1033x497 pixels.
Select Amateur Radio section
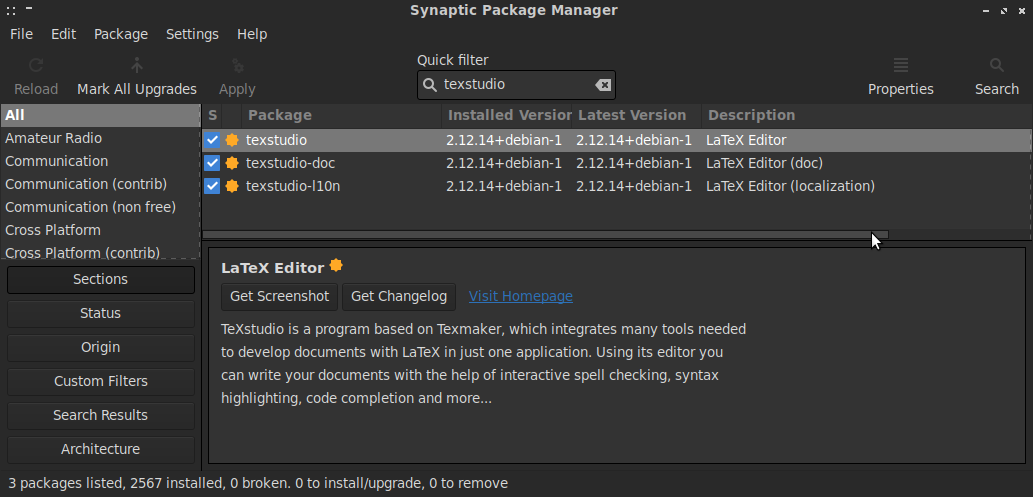tap(100, 138)
